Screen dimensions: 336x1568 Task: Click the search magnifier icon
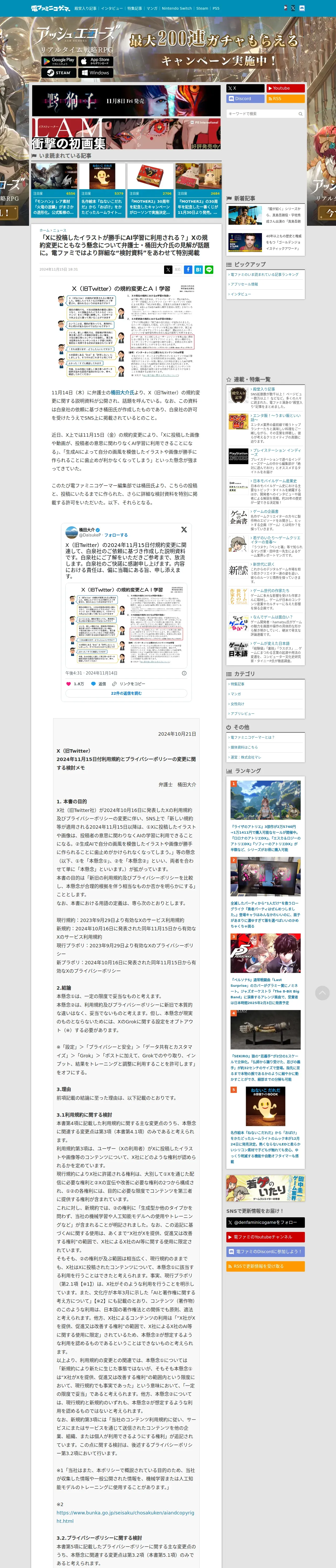[300, 114]
